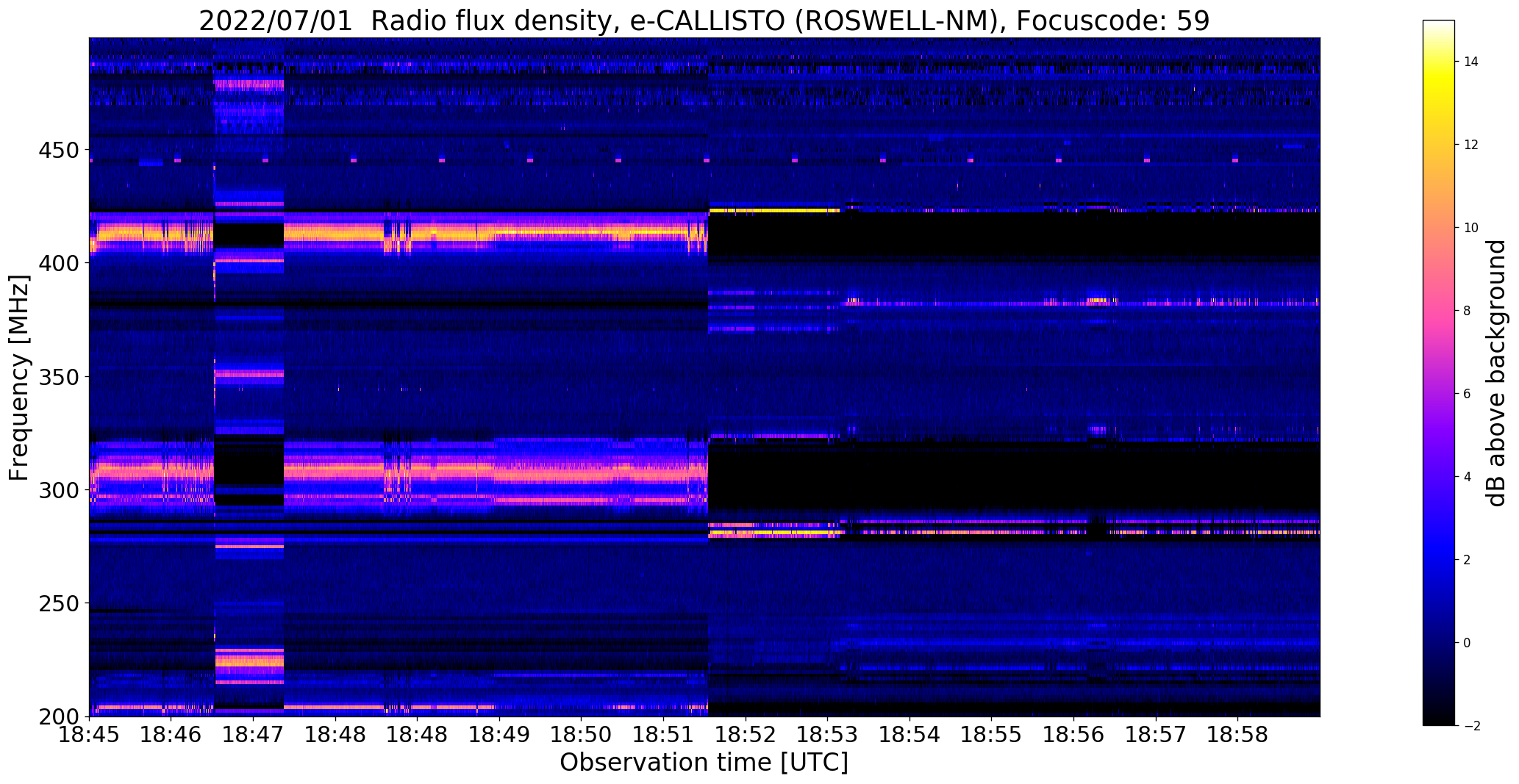Select the 18:45 time tick label
The width and height of the screenshot is (1519, 784).
pyautogui.click(x=89, y=734)
